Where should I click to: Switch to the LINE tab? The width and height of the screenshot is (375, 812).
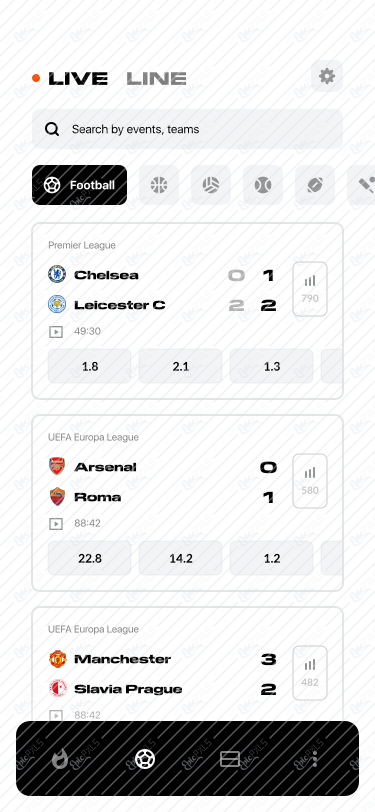click(156, 79)
